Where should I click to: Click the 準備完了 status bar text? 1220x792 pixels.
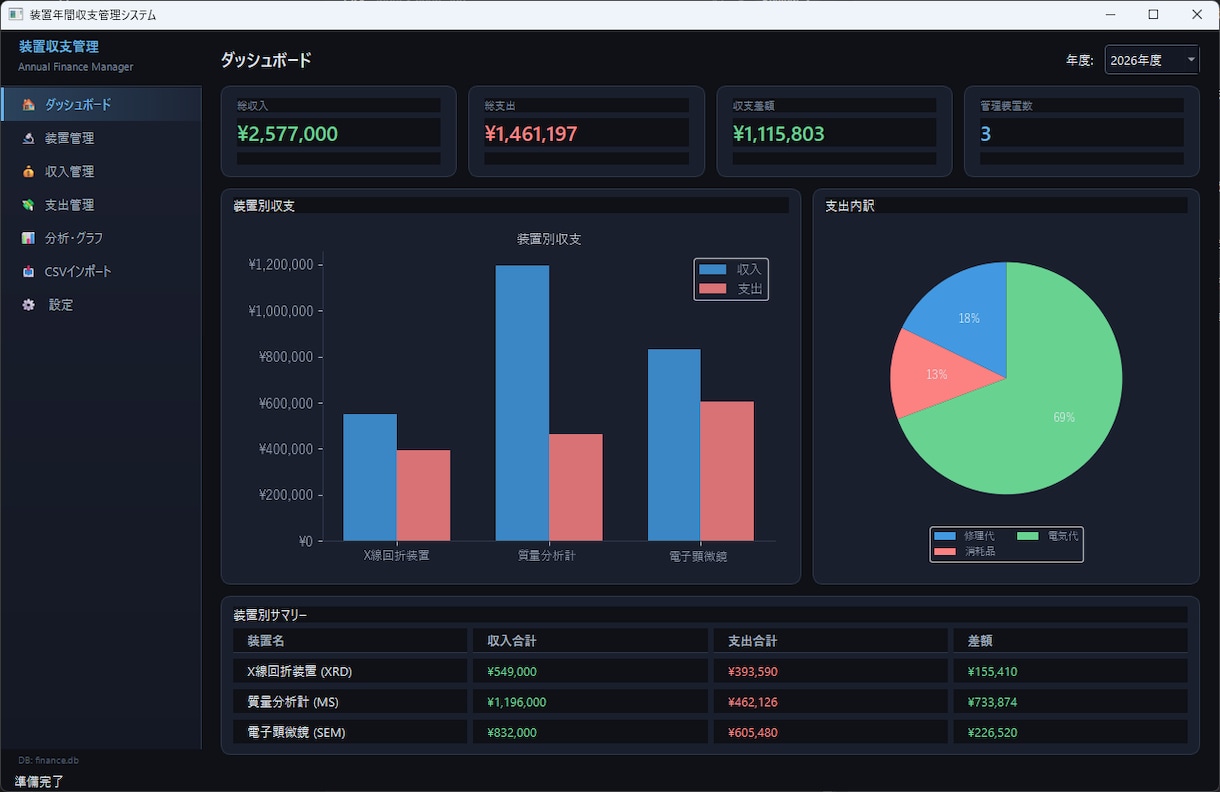(39, 781)
